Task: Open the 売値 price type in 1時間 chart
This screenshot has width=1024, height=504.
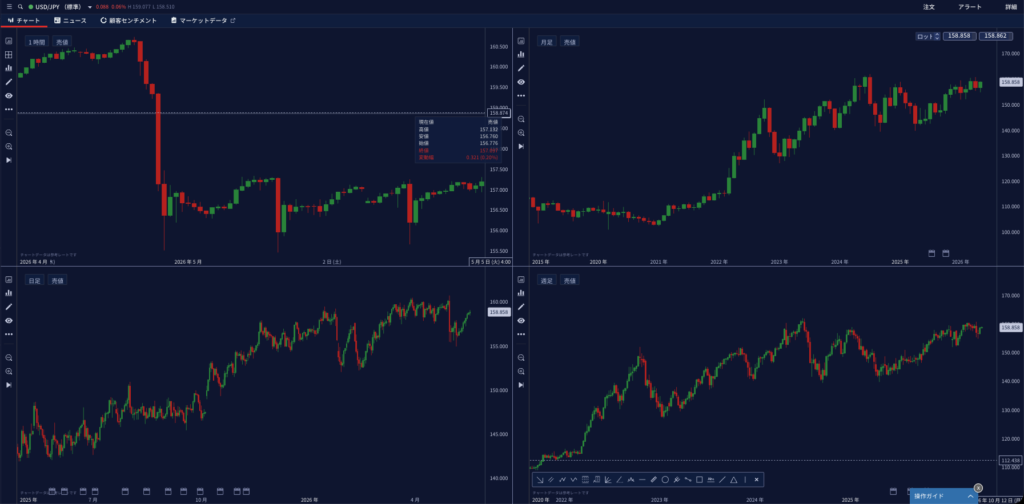Action: [x=62, y=41]
